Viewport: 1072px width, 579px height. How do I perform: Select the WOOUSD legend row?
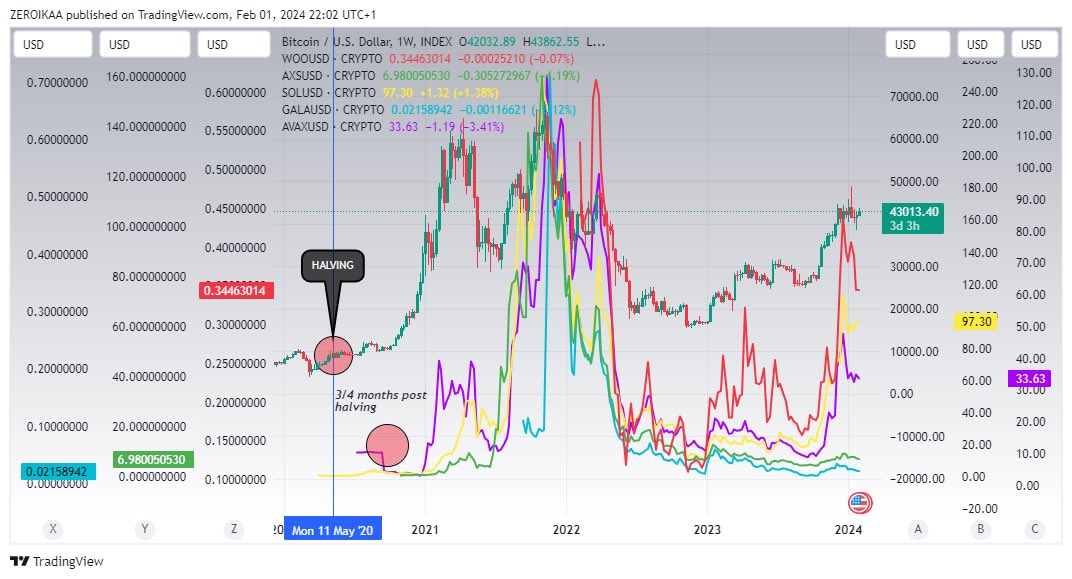[428, 59]
